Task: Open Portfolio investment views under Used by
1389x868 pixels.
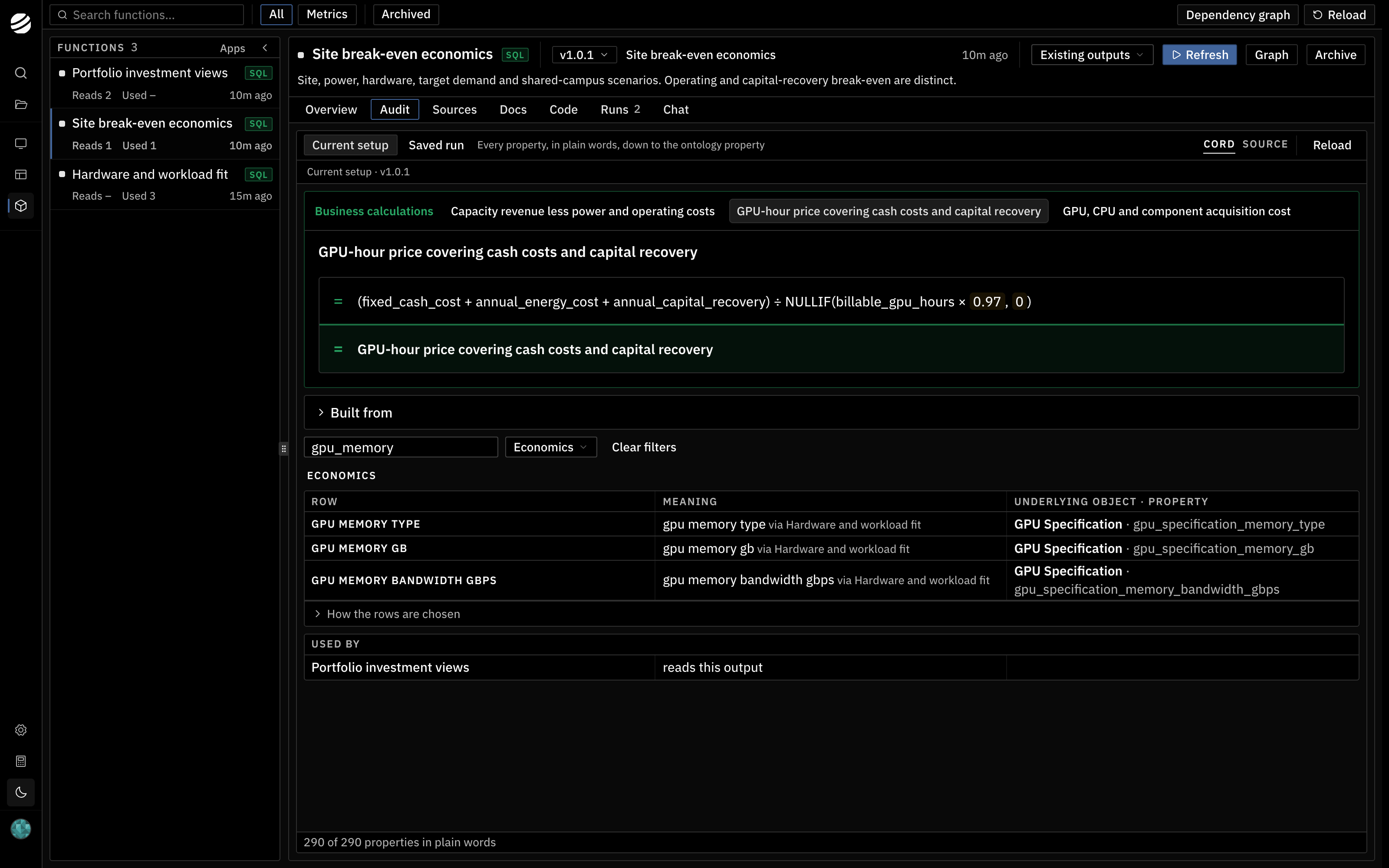Action: pos(390,667)
